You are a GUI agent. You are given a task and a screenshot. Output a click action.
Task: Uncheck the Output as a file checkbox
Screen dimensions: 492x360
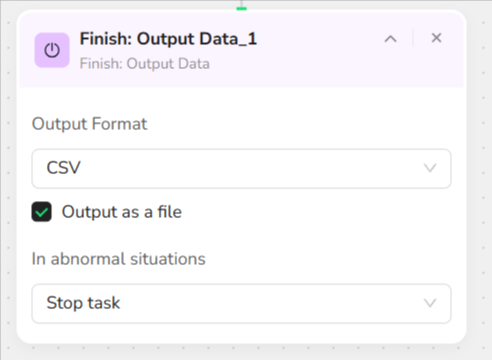[x=42, y=212]
